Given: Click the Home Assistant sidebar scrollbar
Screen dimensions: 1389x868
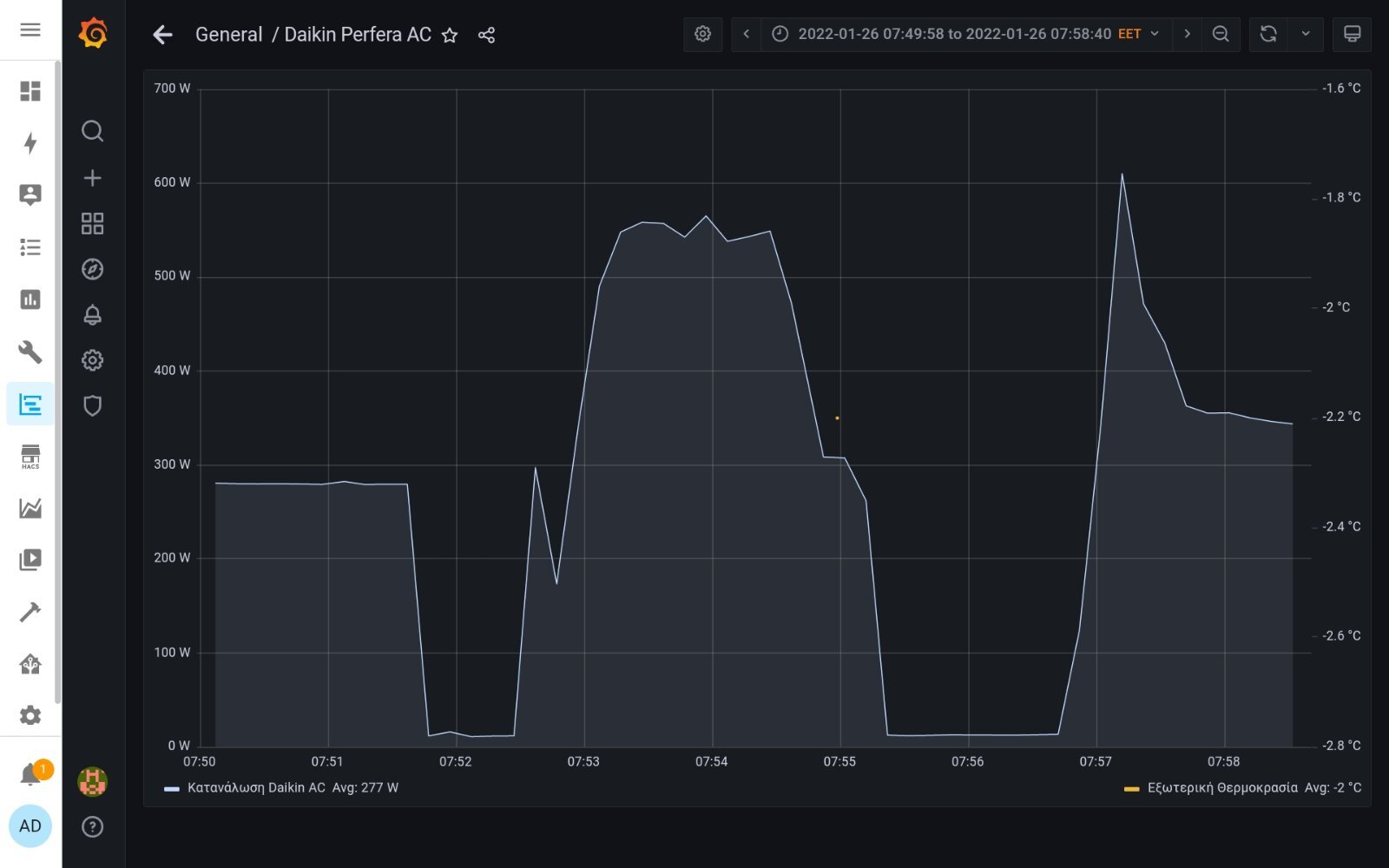Looking at the screenshot, I should (x=58, y=382).
